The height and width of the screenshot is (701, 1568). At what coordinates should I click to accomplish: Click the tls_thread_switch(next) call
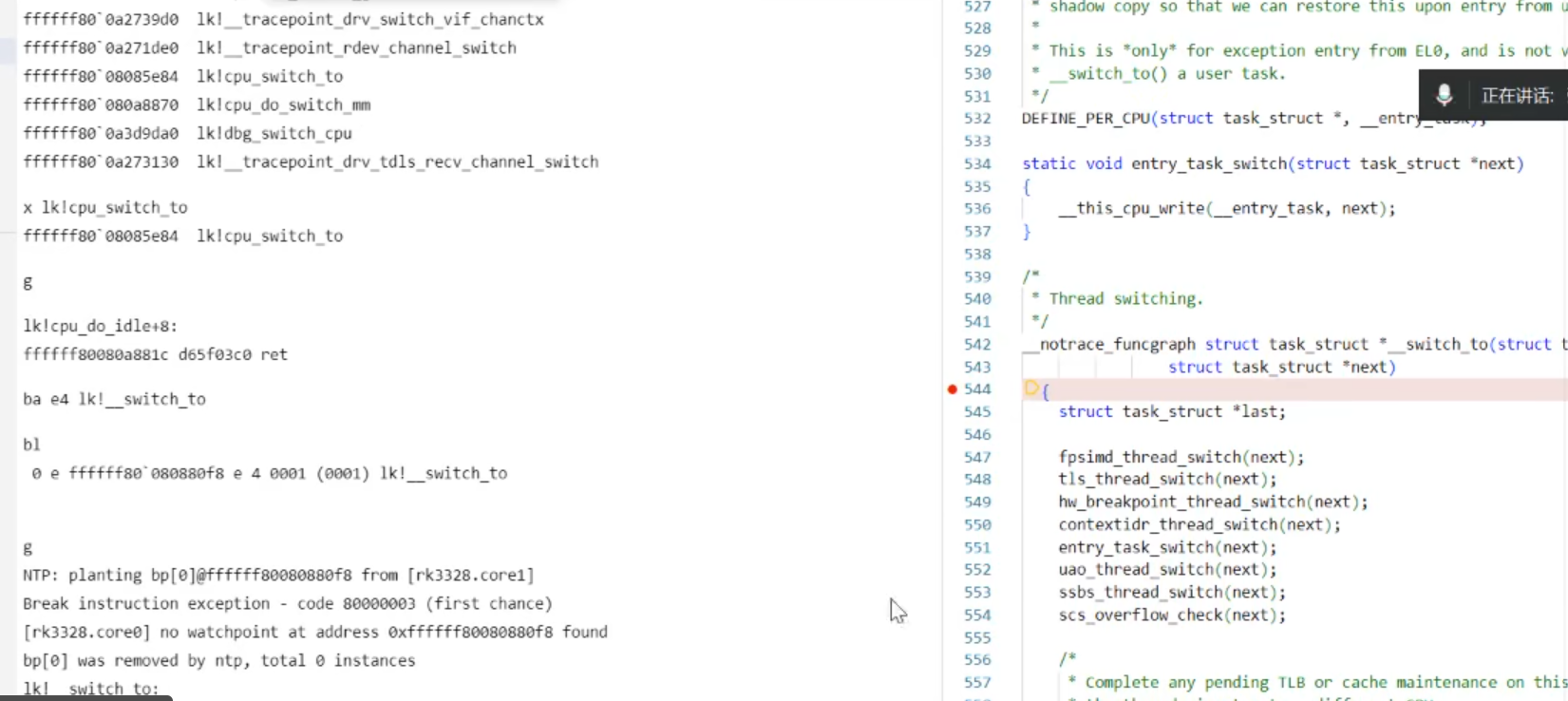[1167, 480]
